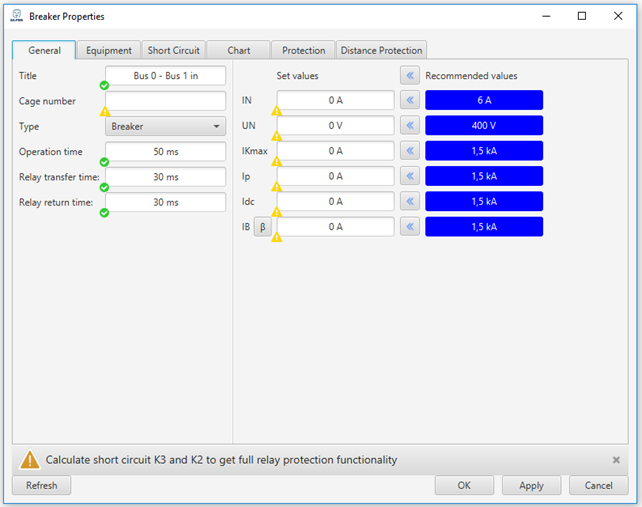Maximize the Breaker Properties window
Image resolution: width=642 pixels, height=507 pixels.
[x=582, y=16]
